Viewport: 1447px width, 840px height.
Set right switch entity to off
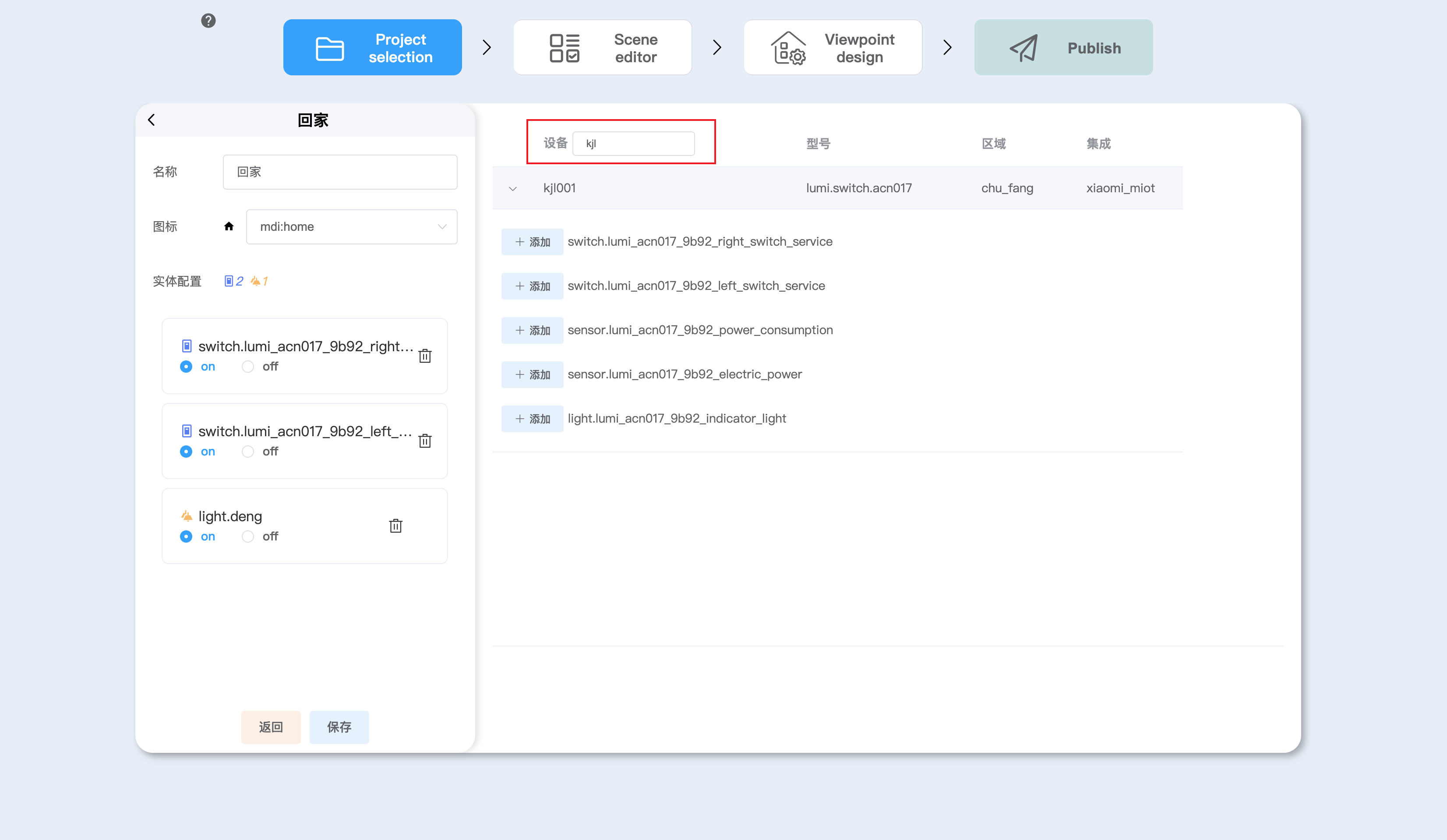tap(248, 367)
